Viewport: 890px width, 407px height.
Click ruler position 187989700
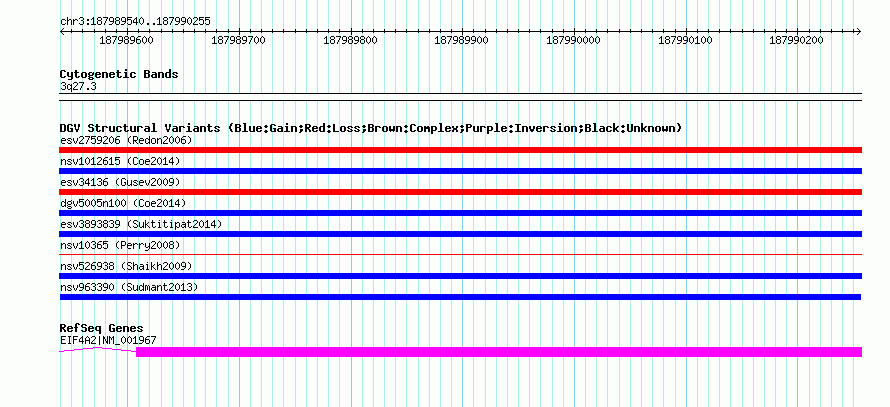(238, 40)
